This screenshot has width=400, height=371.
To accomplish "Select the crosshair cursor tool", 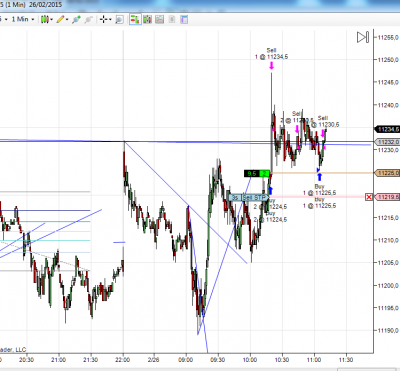I will tap(104, 19).
